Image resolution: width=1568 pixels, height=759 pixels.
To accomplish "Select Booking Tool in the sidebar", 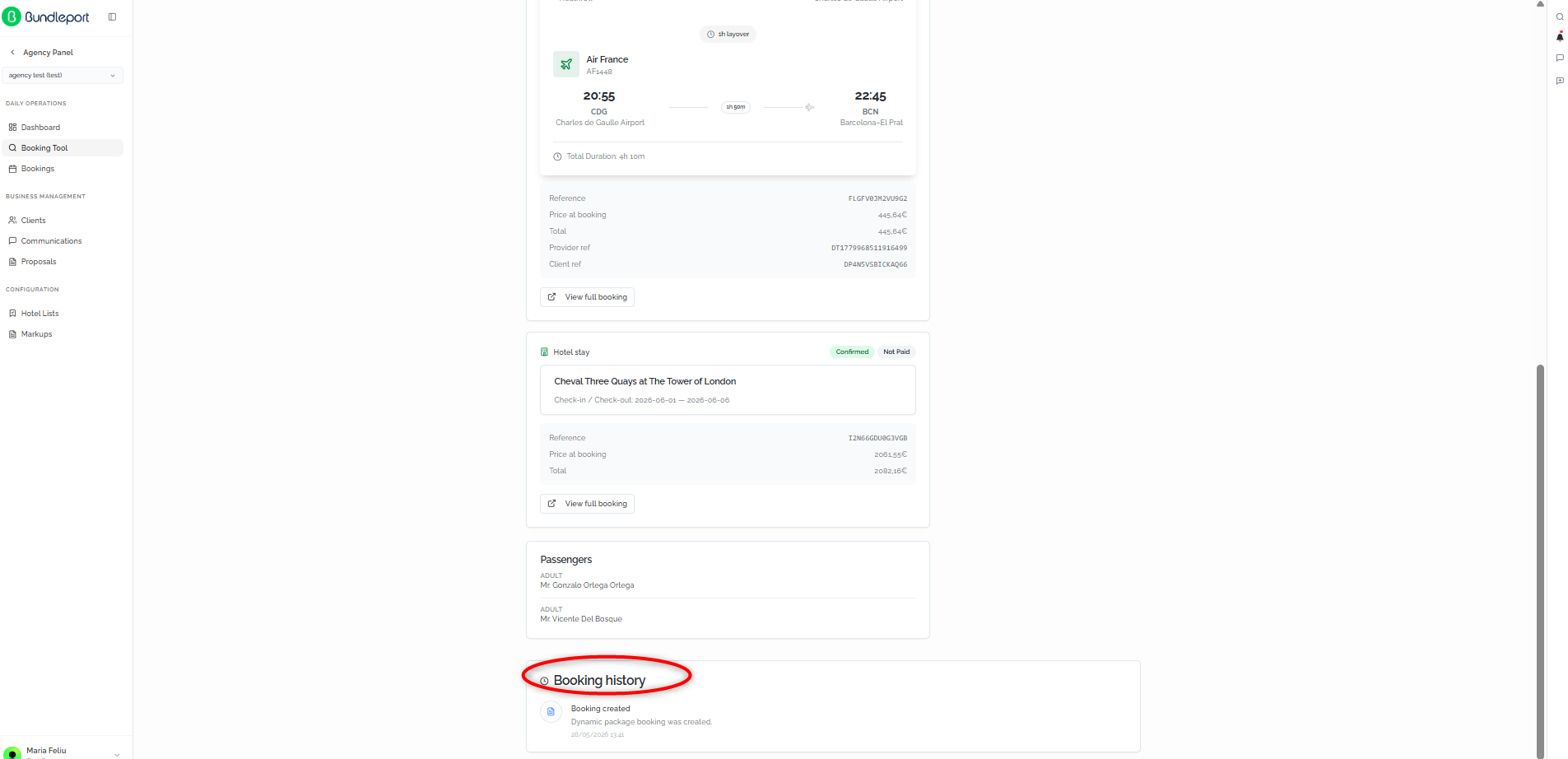I will coord(63,147).
